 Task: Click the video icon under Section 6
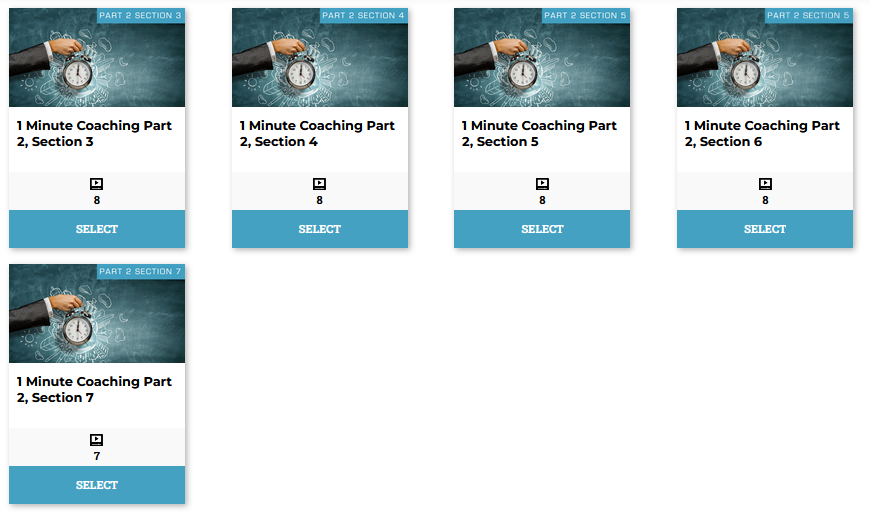[765, 184]
